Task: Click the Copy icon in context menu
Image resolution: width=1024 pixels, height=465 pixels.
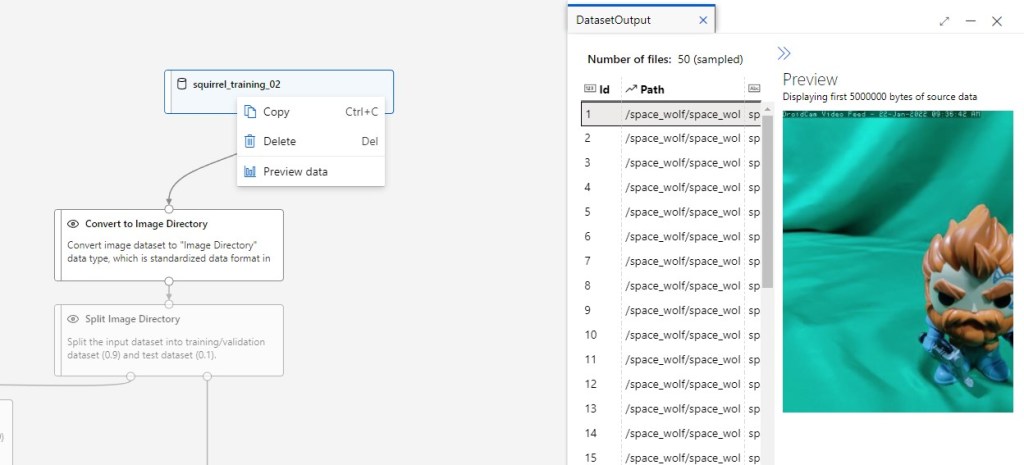Action: (x=249, y=112)
